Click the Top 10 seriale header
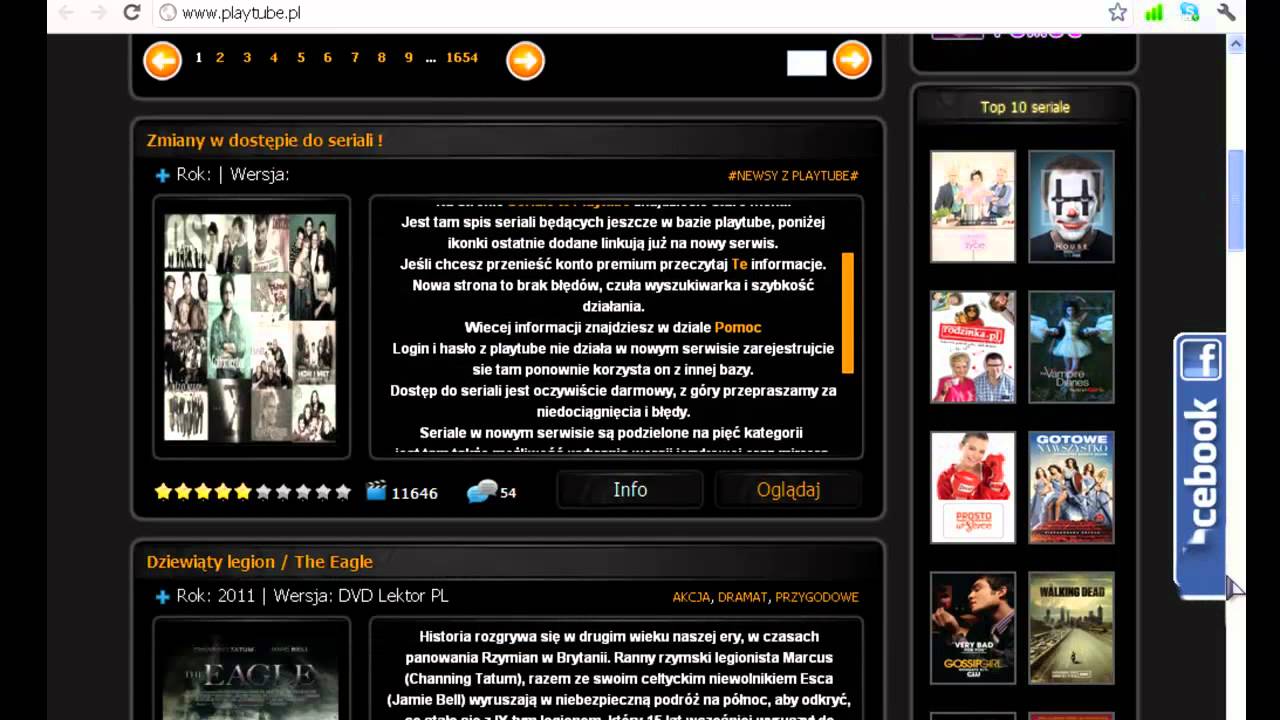The height and width of the screenshot is (720, 1280). point(1025,107)
